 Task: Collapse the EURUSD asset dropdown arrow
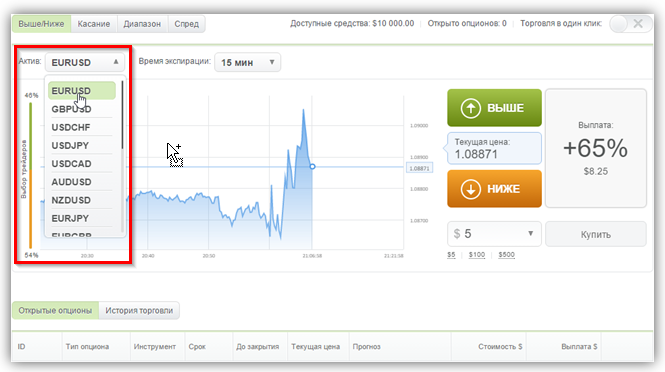[x=116, y=62]
